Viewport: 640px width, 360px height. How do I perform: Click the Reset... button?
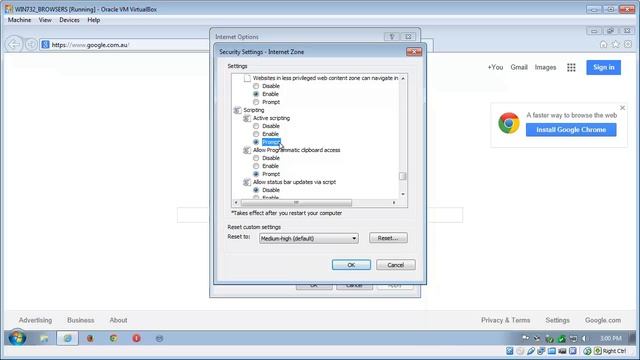point(388,238)
